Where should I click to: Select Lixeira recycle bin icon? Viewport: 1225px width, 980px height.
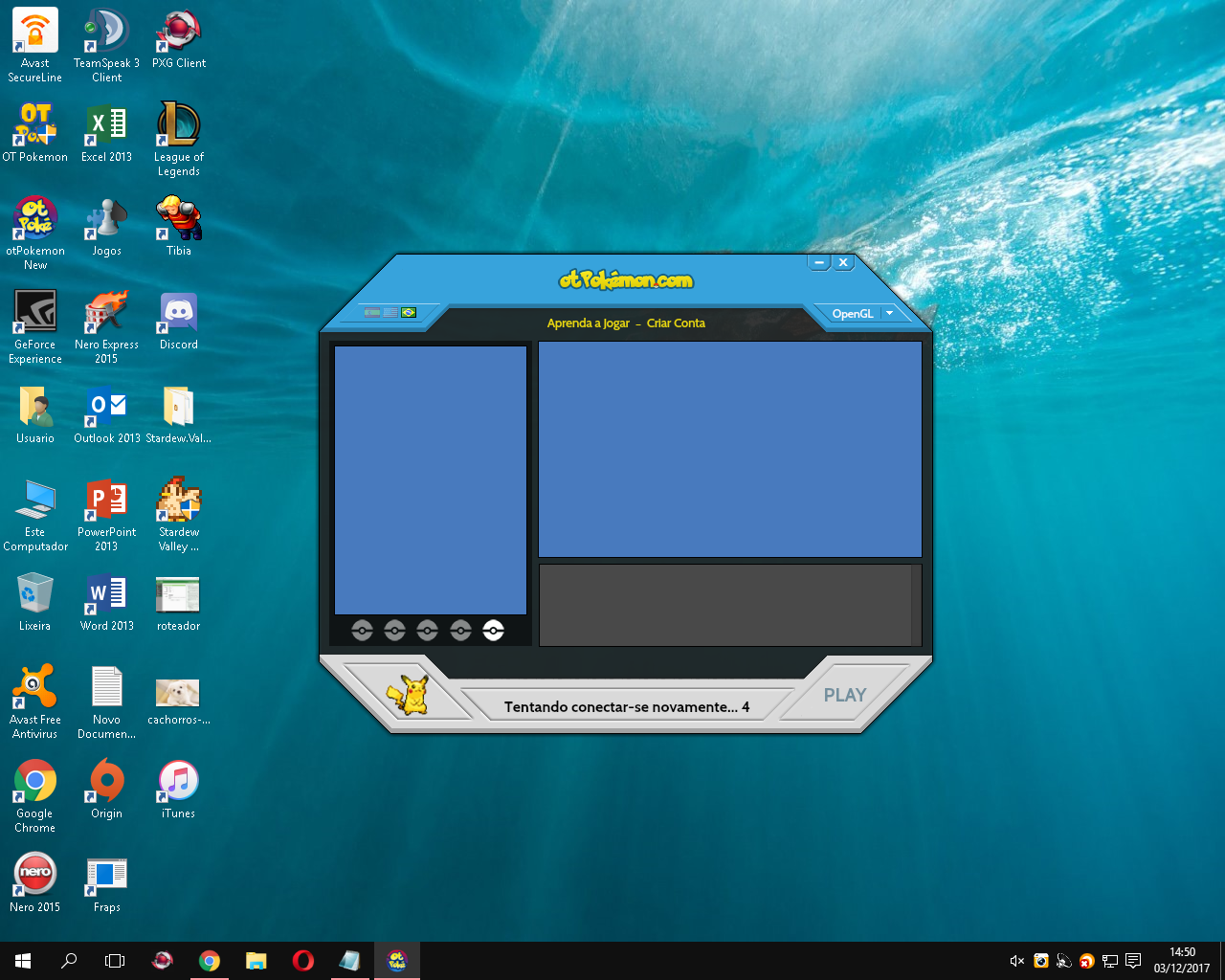[35, 601]
